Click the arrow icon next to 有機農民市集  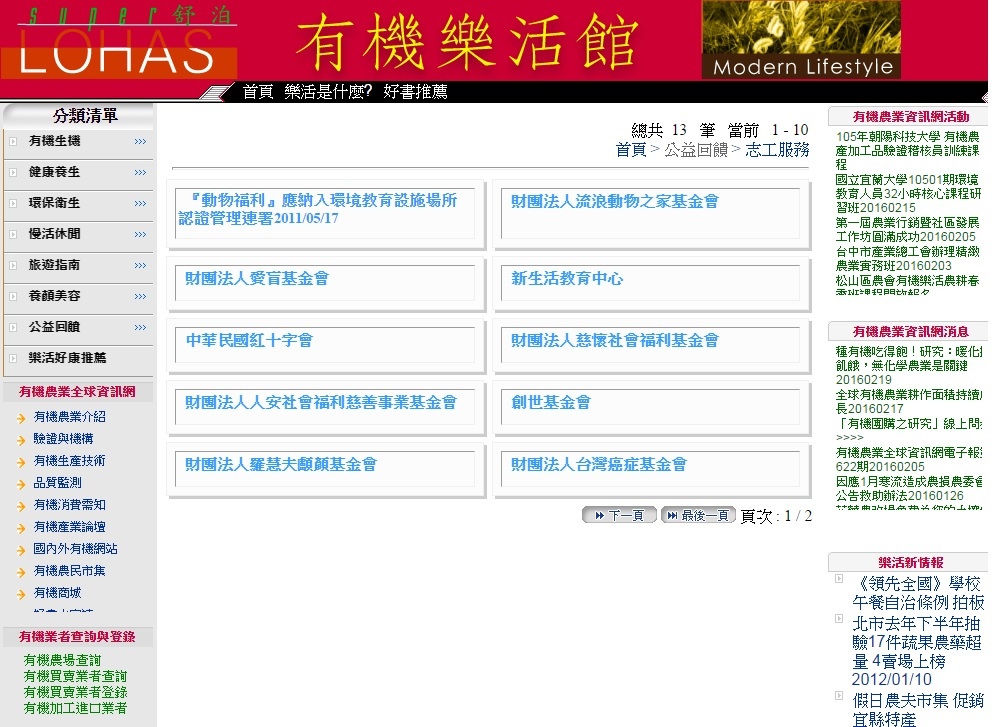point(21,572)
